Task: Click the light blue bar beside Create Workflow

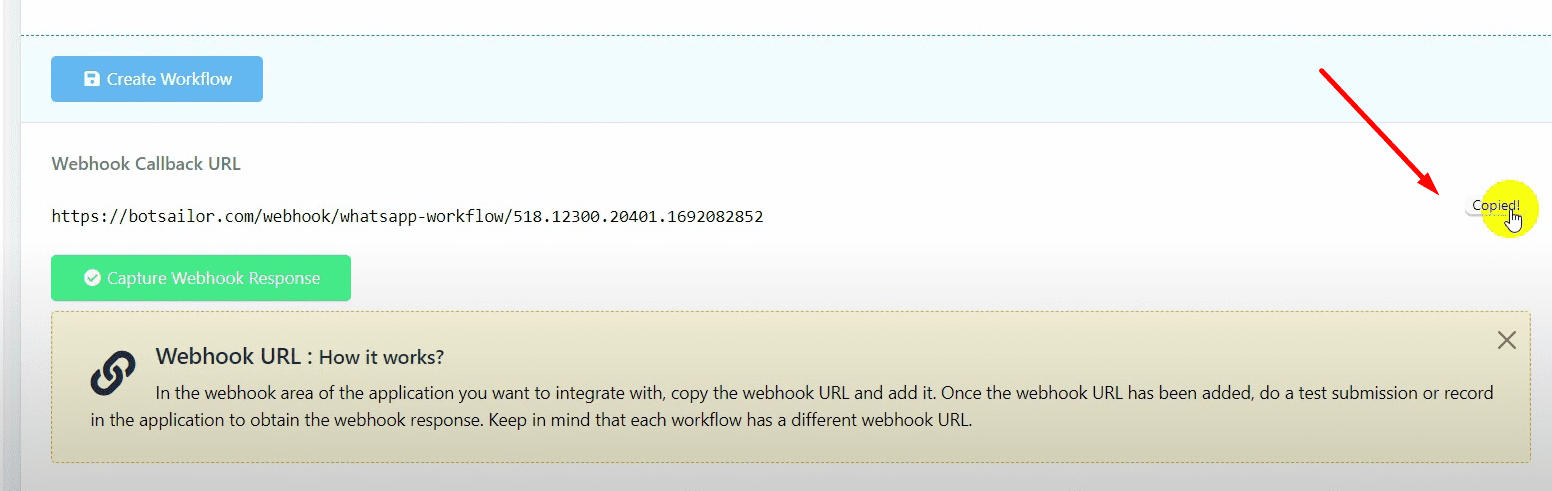Action: tap(800, 79)
